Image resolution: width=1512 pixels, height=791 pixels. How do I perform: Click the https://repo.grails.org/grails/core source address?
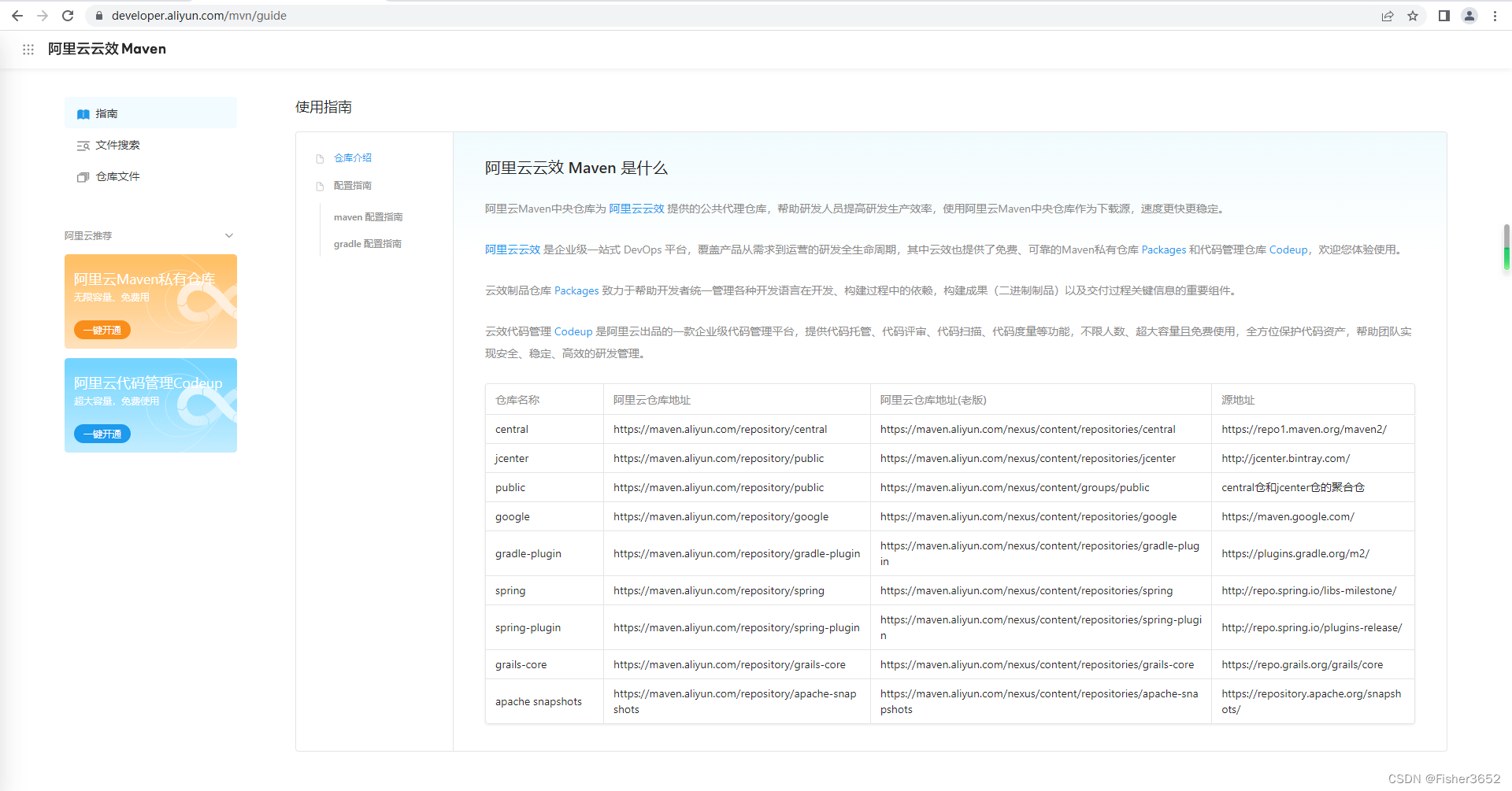click(x=1302, y=664)
